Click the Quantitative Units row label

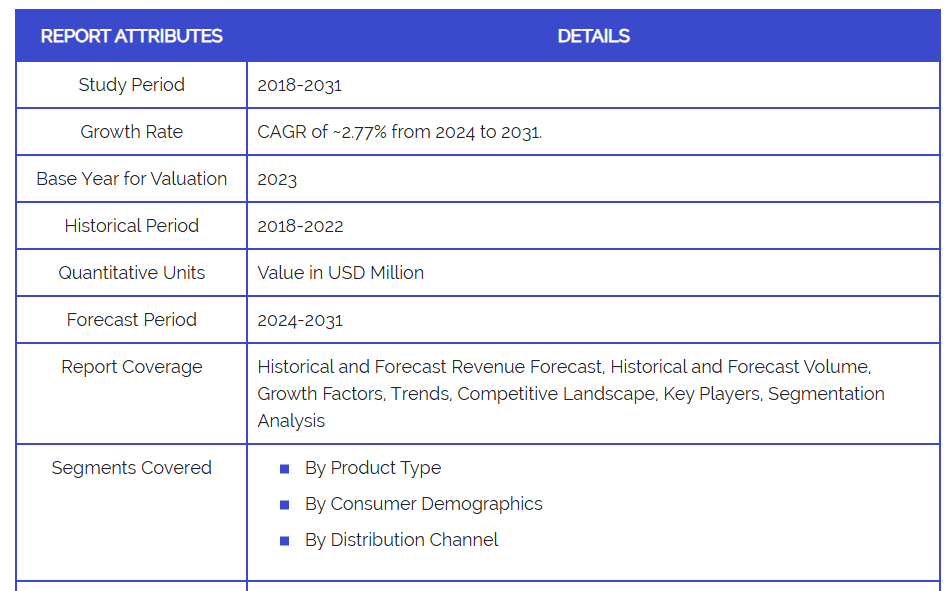(131, 273)
